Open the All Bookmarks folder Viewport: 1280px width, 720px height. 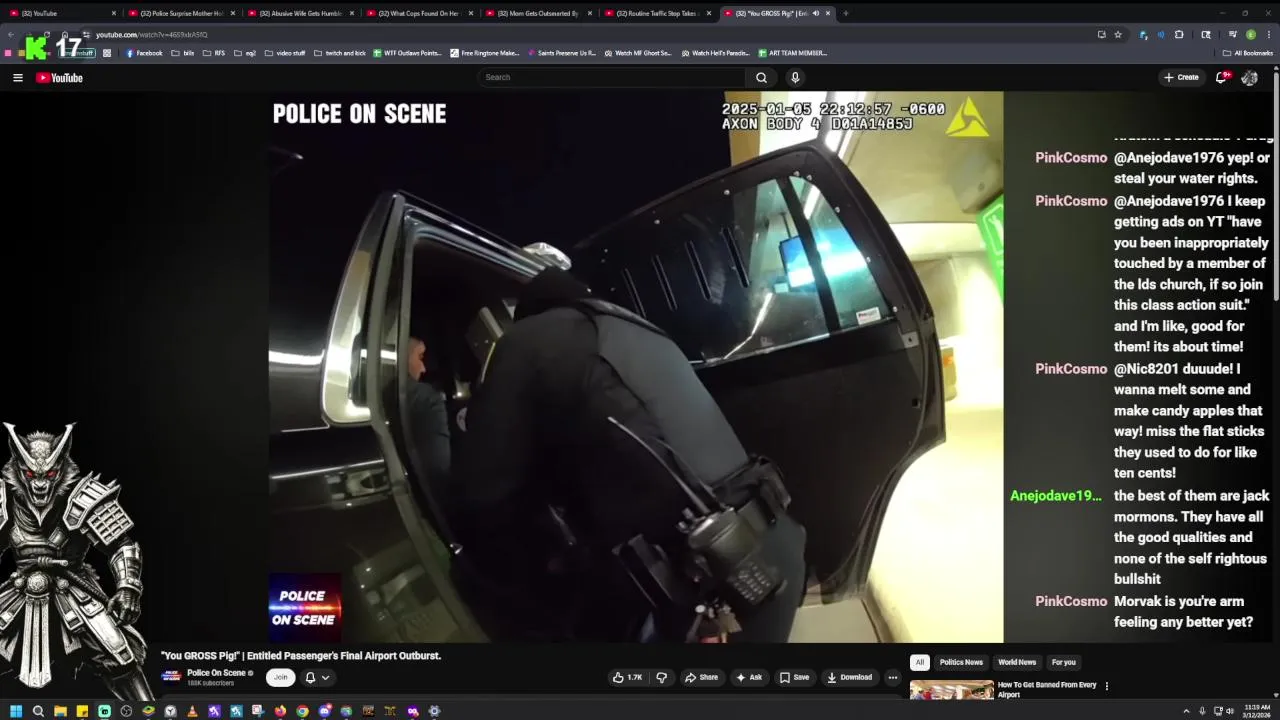[1248, 53]
